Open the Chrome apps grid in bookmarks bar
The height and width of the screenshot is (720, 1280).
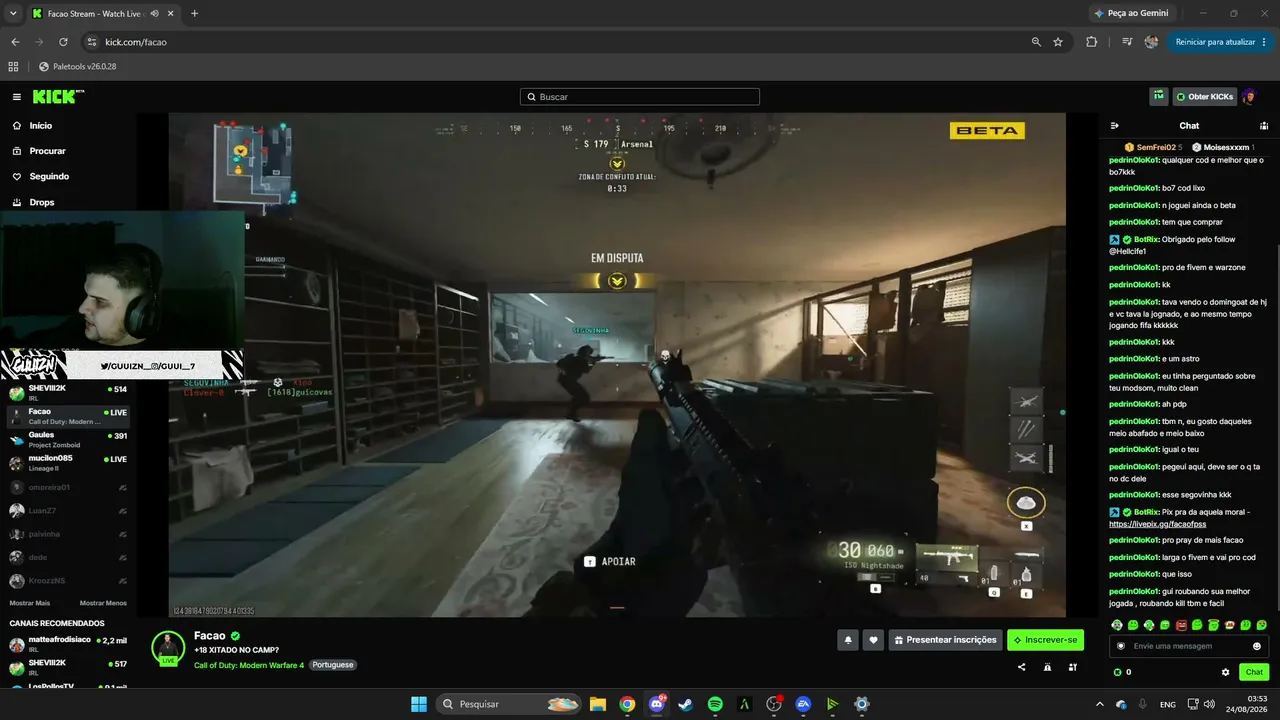coord(13,66)
